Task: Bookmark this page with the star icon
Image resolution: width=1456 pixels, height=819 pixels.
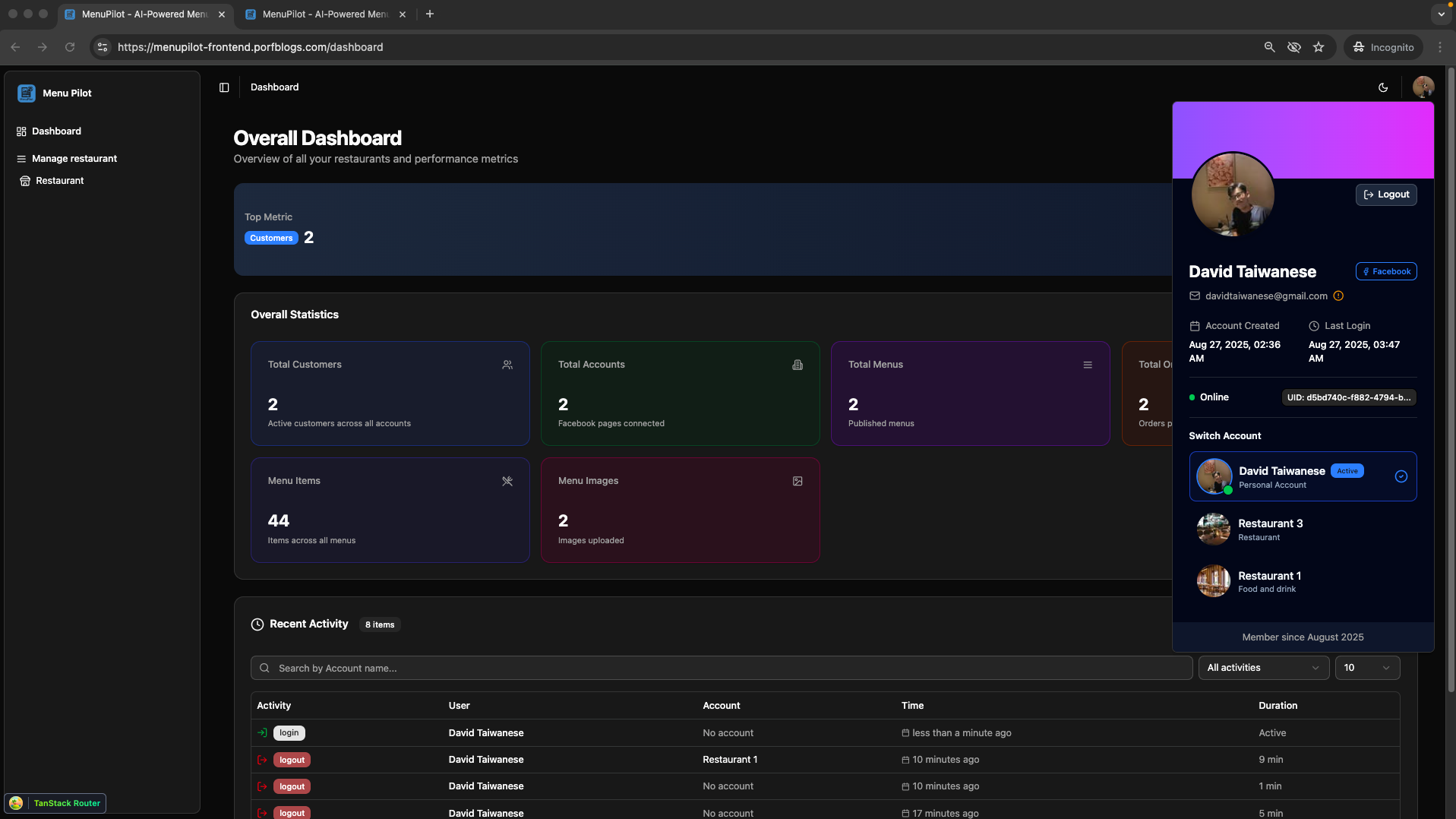Action: [1319, 47]
